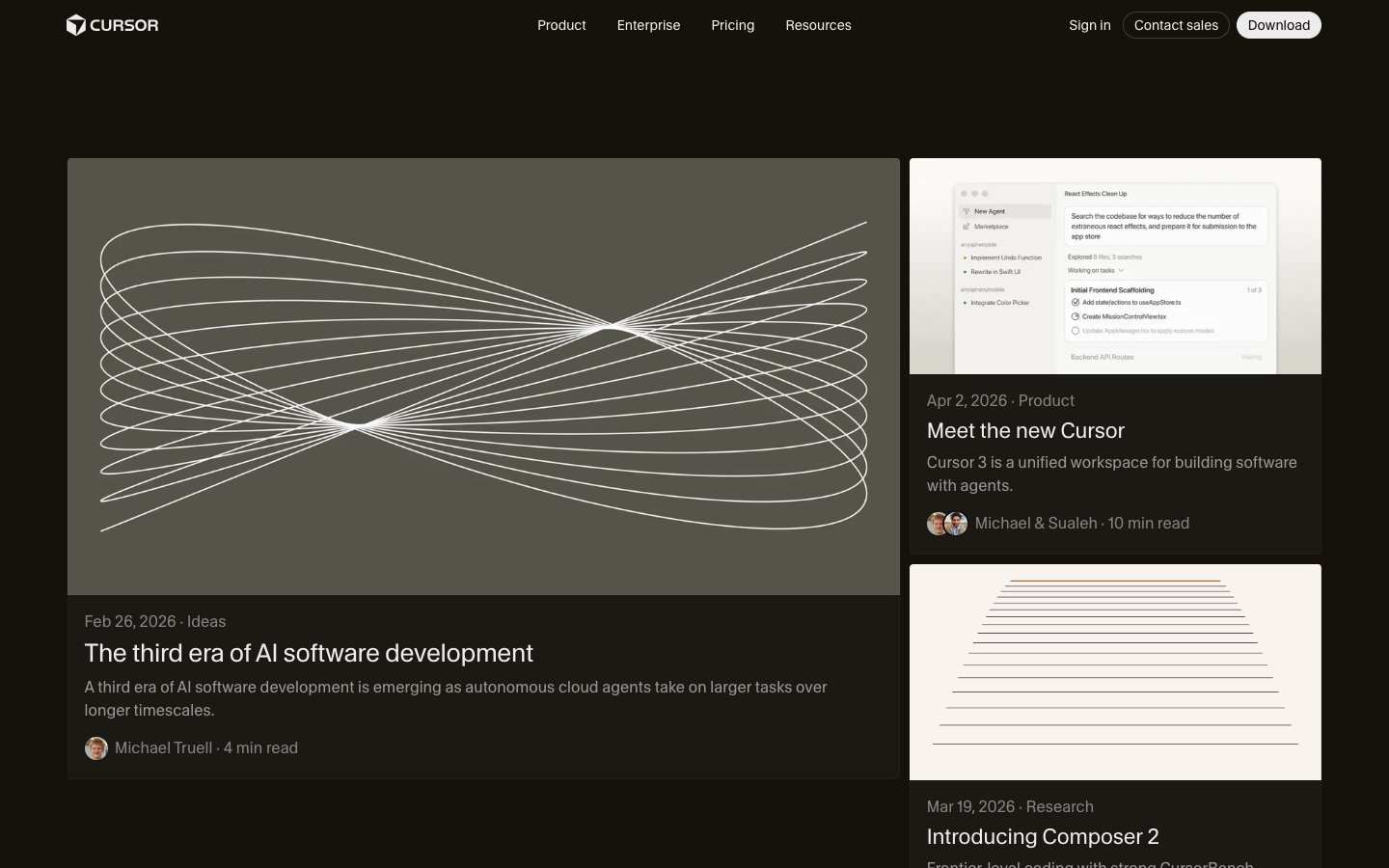Toggle the completed checkbox for Add state/actions task

[x=1075, y=302]
